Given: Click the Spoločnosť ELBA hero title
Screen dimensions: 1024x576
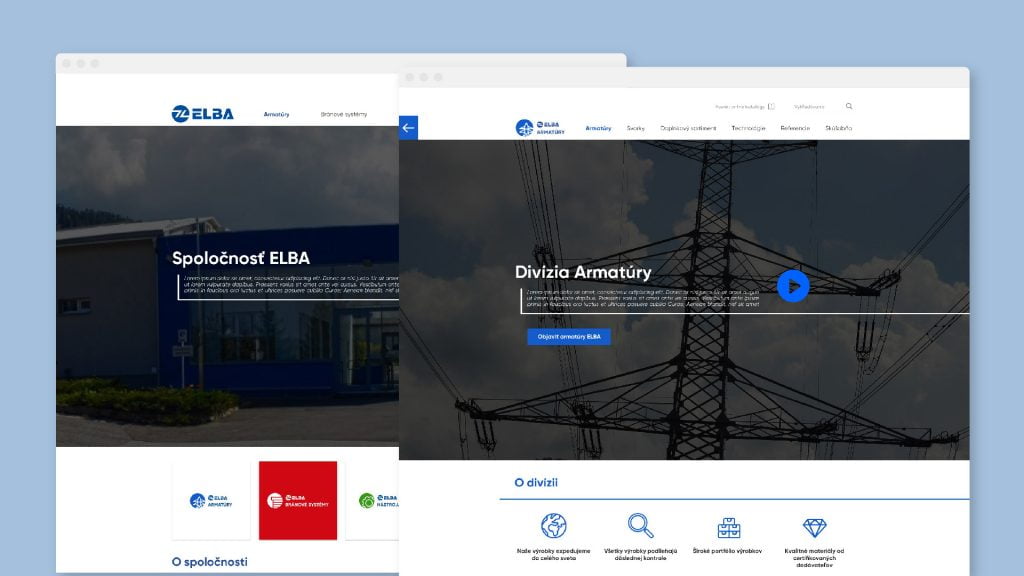Looking at the screenshot, I should click(240, 259).
